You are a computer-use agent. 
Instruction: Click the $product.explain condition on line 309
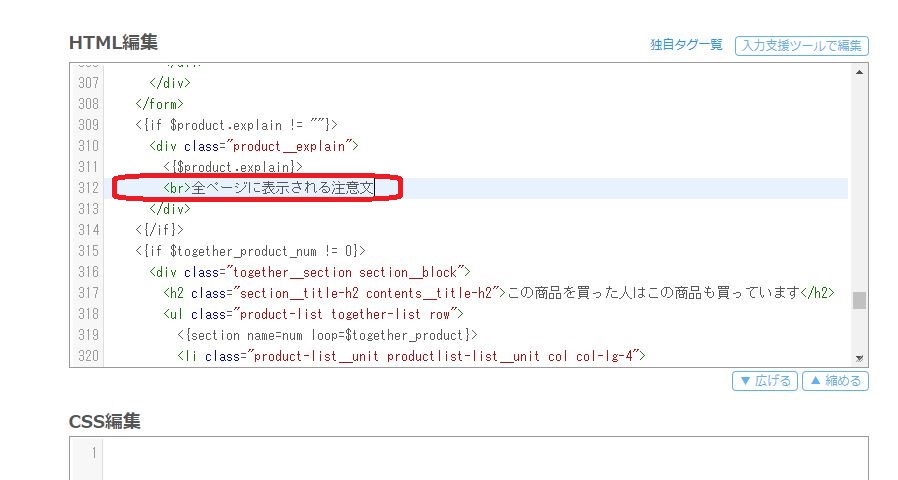tap(237, 125)
